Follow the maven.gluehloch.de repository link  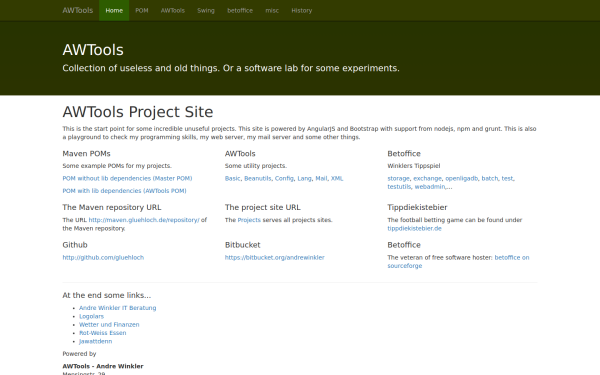(144, 220)
